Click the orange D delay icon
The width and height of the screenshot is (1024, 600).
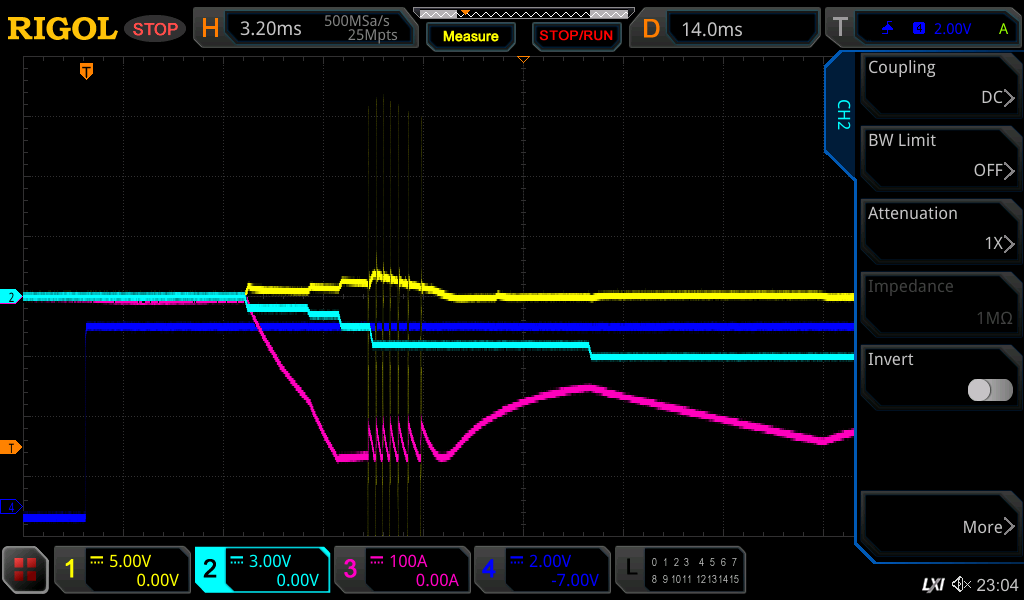click(x=651, y=28)
